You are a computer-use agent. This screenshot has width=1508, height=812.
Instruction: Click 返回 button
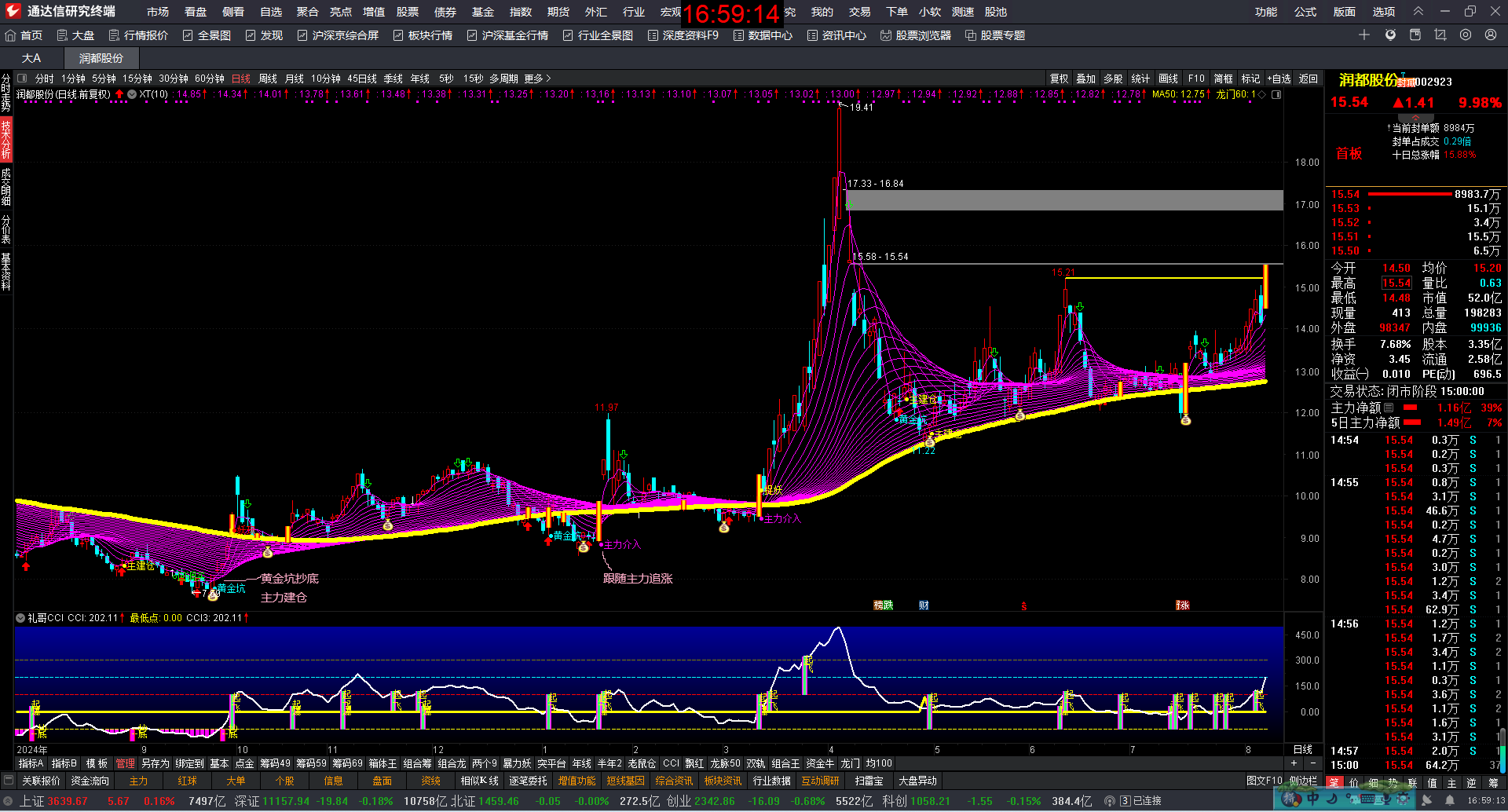point(1309,79)
